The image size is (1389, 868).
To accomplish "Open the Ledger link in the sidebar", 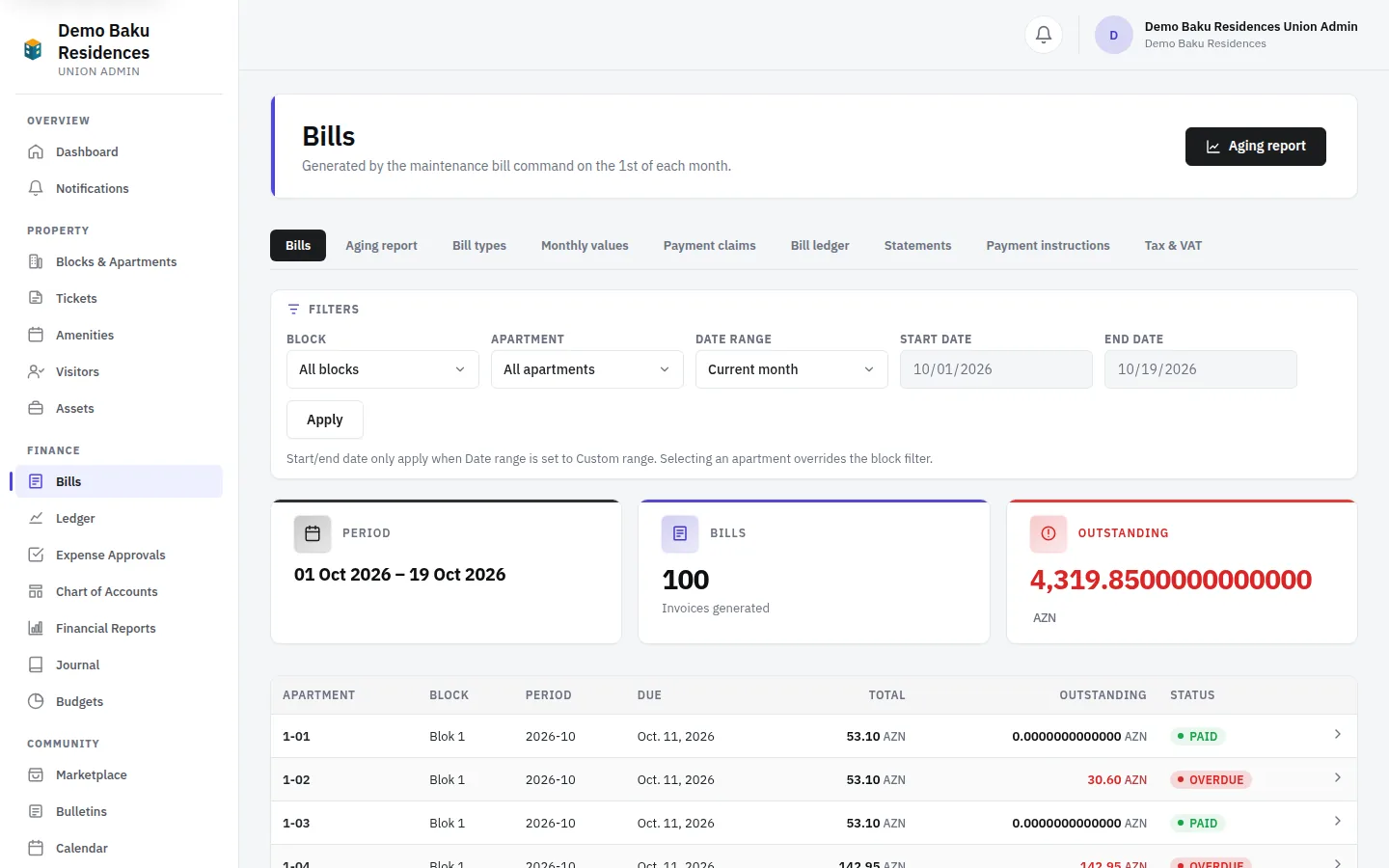I will 119,518.
